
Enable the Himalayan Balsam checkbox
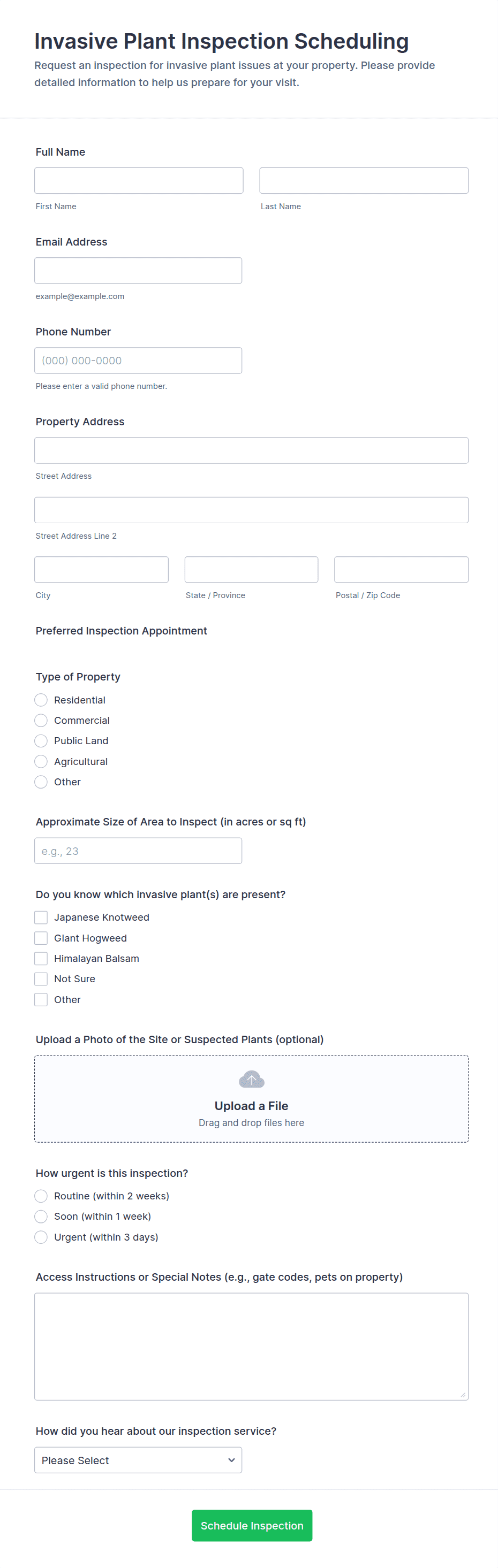click(x=41, y=959)
